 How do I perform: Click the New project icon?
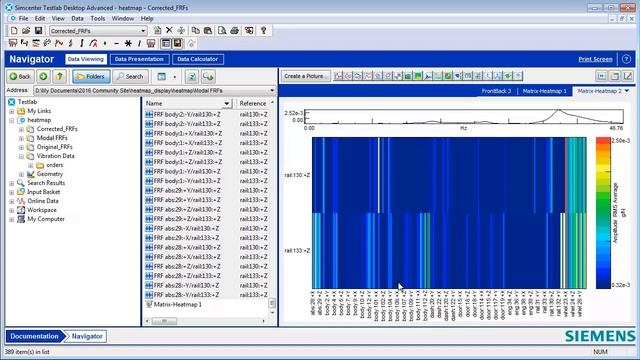point(14,31)
